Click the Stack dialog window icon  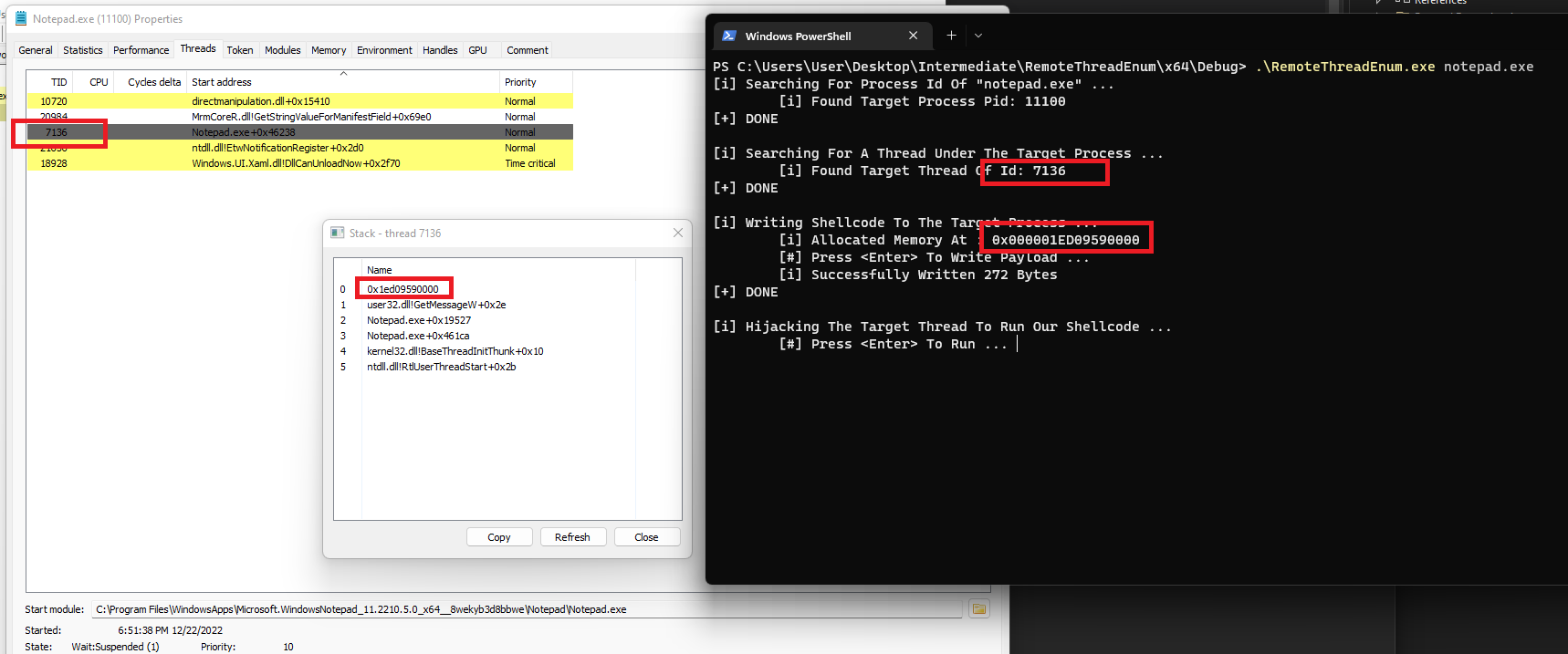coord(337,233)
